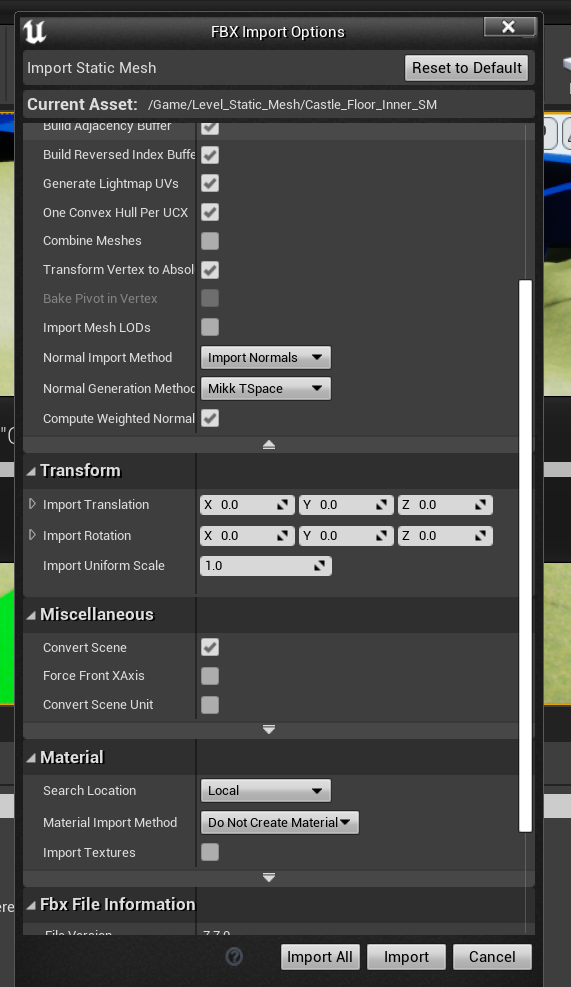Enable Force Front XAxis checkbox
Screen dimensions: 571x987
210,676
